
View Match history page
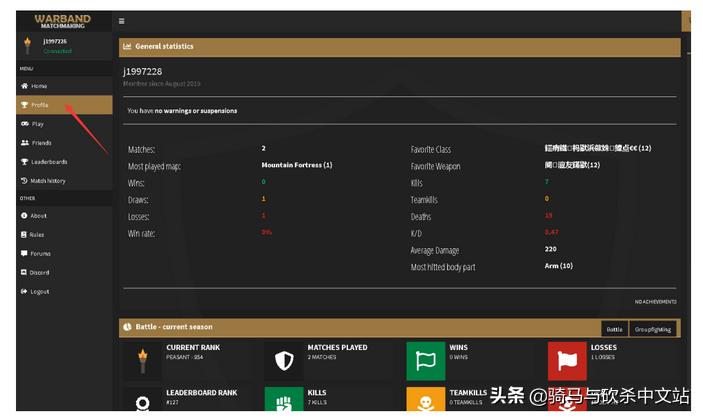[47, 181]
